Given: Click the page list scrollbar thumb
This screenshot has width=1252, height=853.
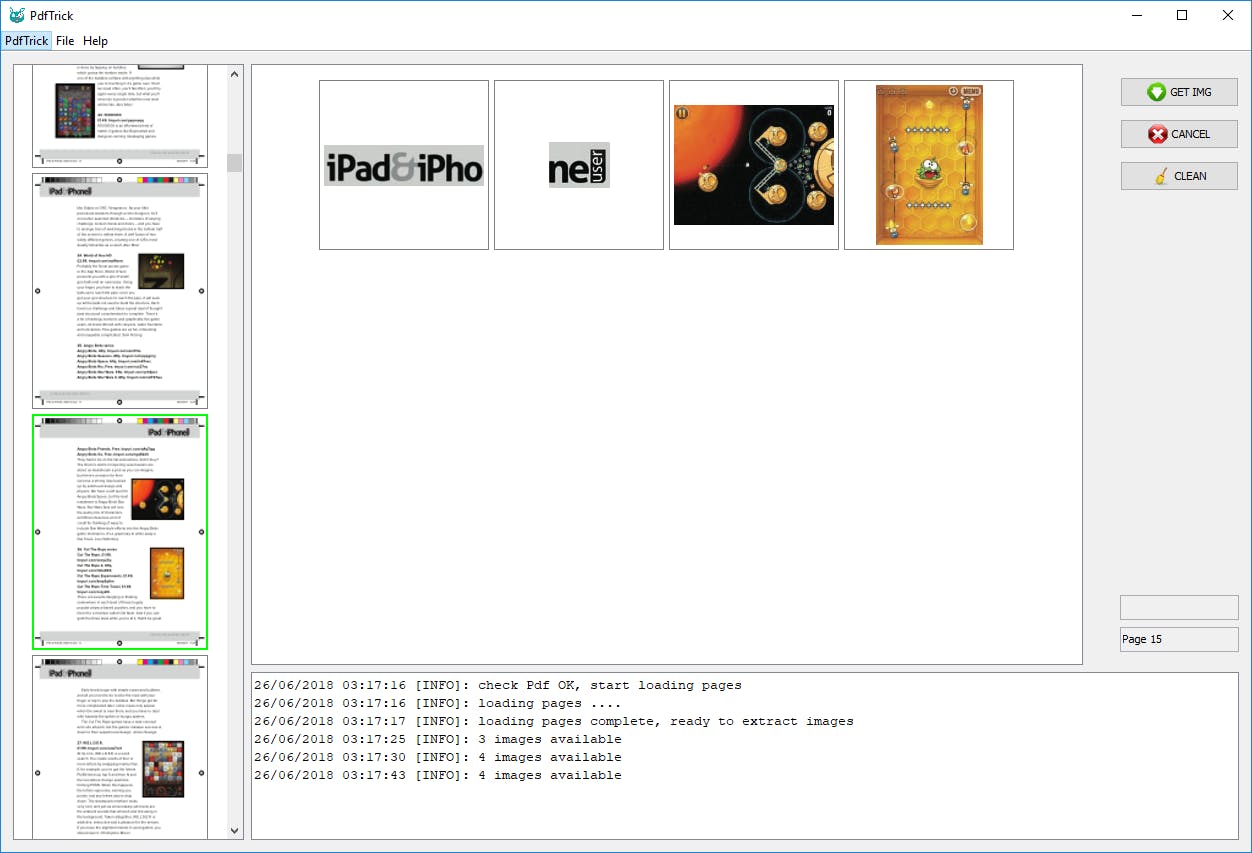Looking at the screenshot, I should (235, 163).
